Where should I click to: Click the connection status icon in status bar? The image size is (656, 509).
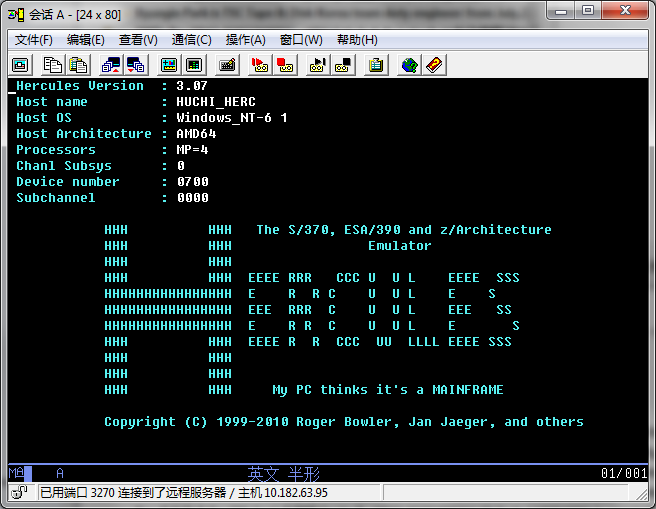pos(19,492)
